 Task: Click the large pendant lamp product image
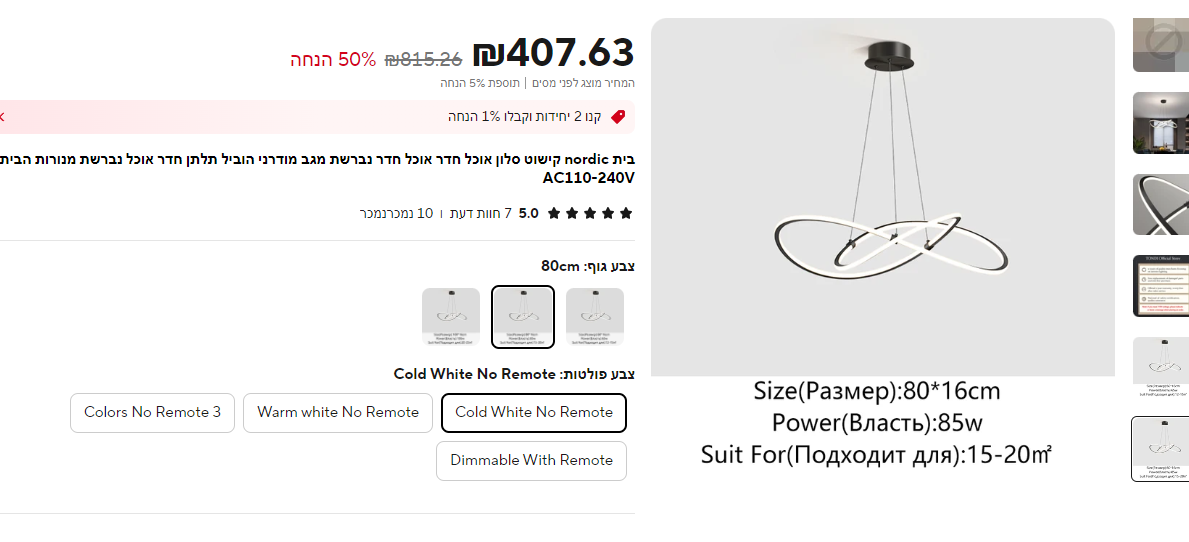pos(882,197)
